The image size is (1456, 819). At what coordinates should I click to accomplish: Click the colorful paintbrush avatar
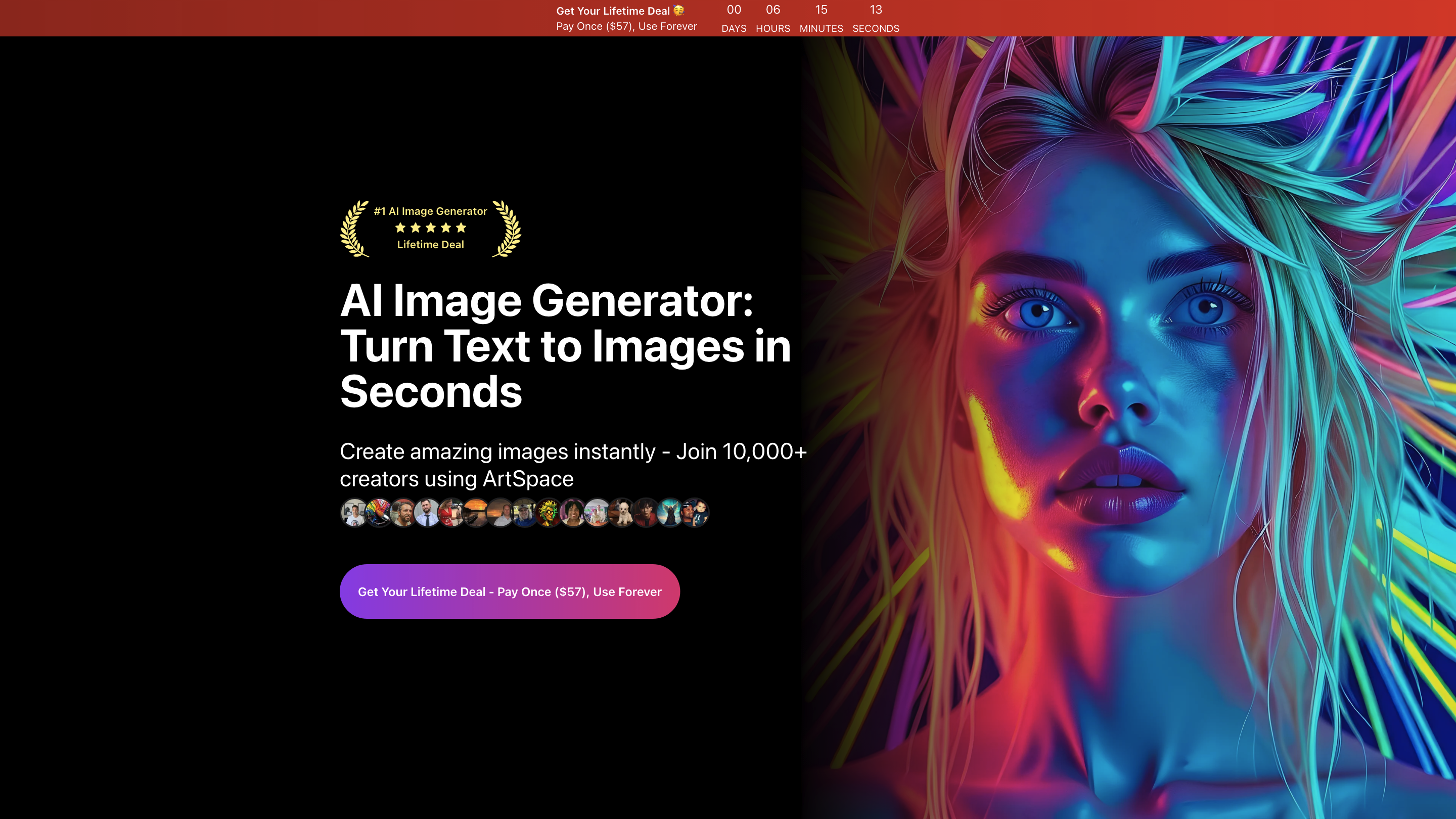point(379,512)
